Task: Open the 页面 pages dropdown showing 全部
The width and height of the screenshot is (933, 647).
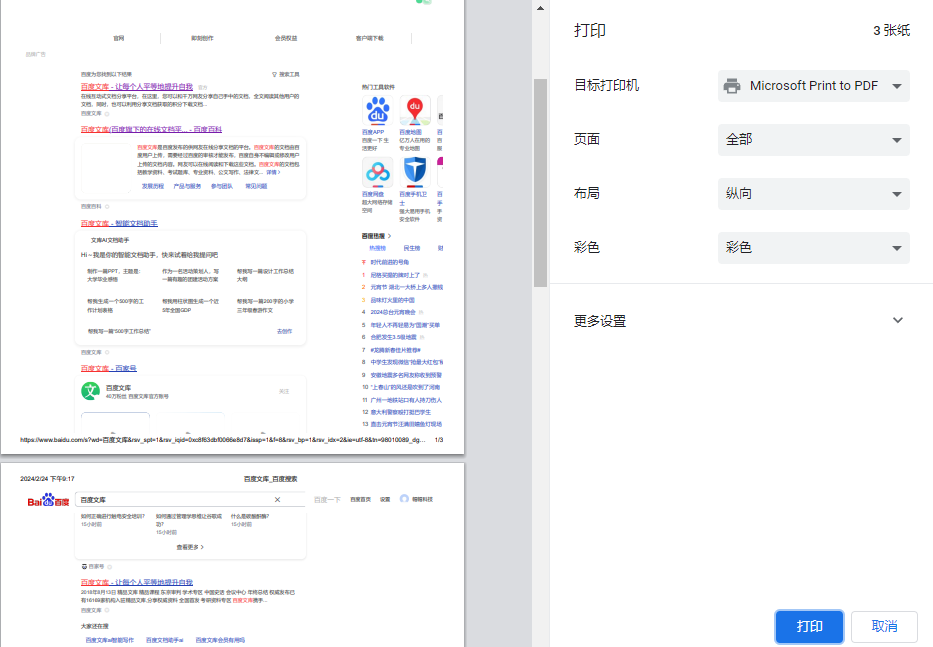Action: pyautogui.click(x=812, y=140)
